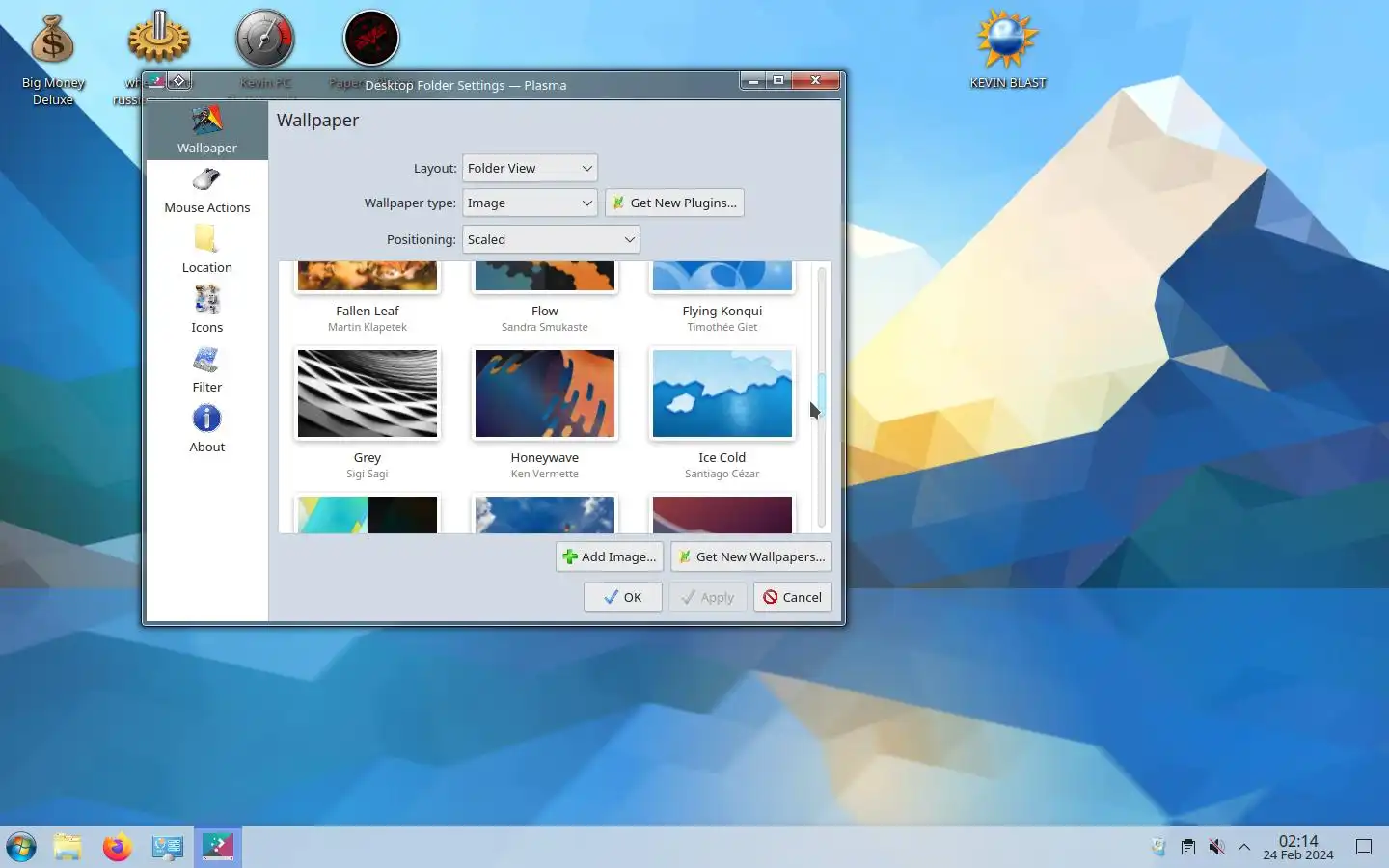Open the Location folder page

(x=206, y=250)
